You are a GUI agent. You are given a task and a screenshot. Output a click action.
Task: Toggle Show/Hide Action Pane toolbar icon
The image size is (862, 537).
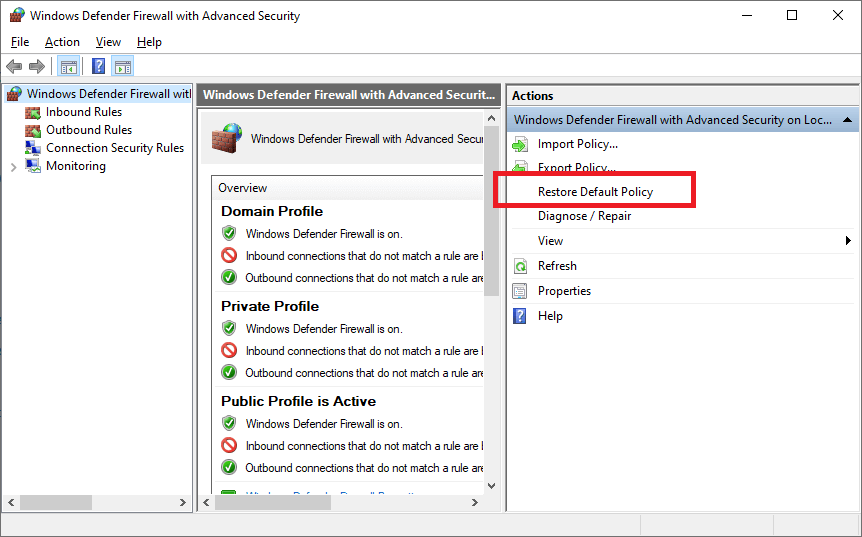123,67
